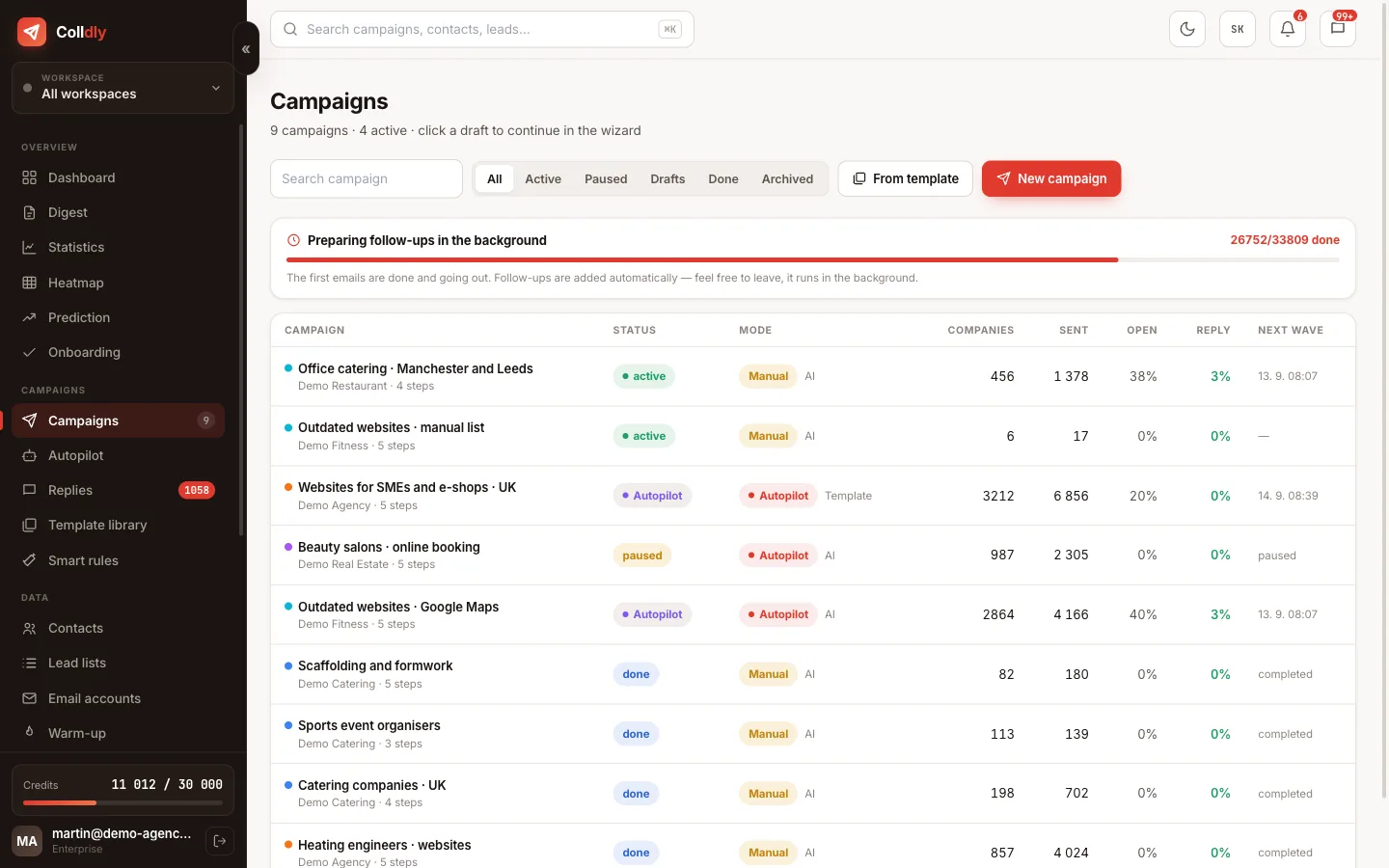Click the Credits usage bar

(123, 802)
